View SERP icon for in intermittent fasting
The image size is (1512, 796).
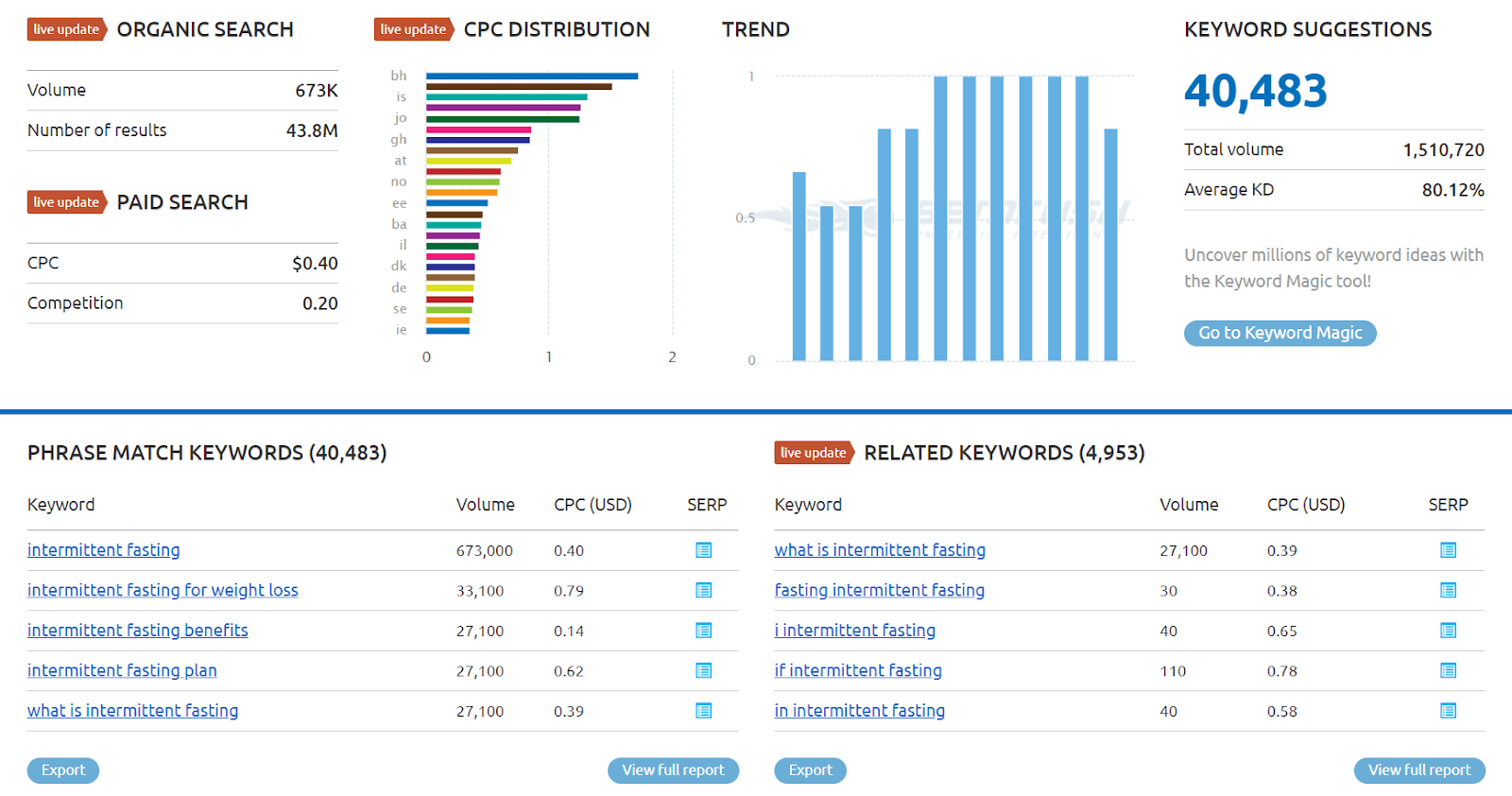(x=1448, y=711)
